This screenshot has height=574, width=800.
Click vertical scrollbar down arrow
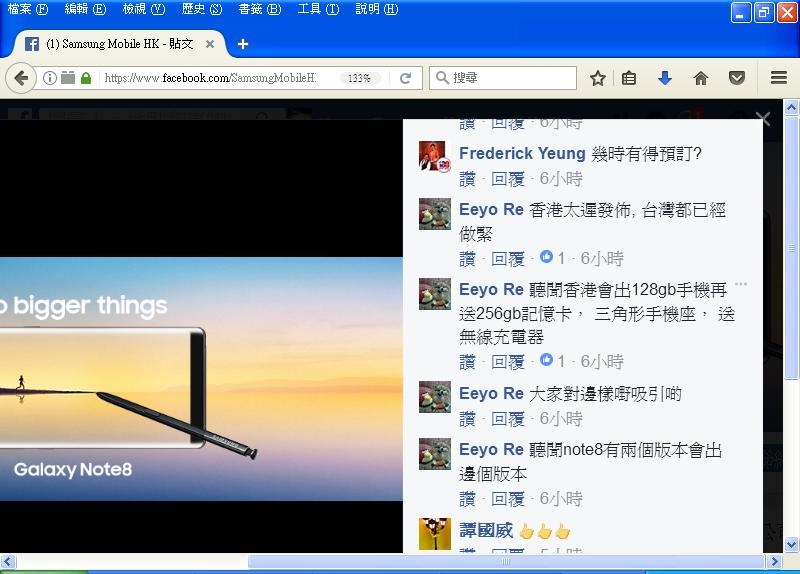[x=791, y=544]
